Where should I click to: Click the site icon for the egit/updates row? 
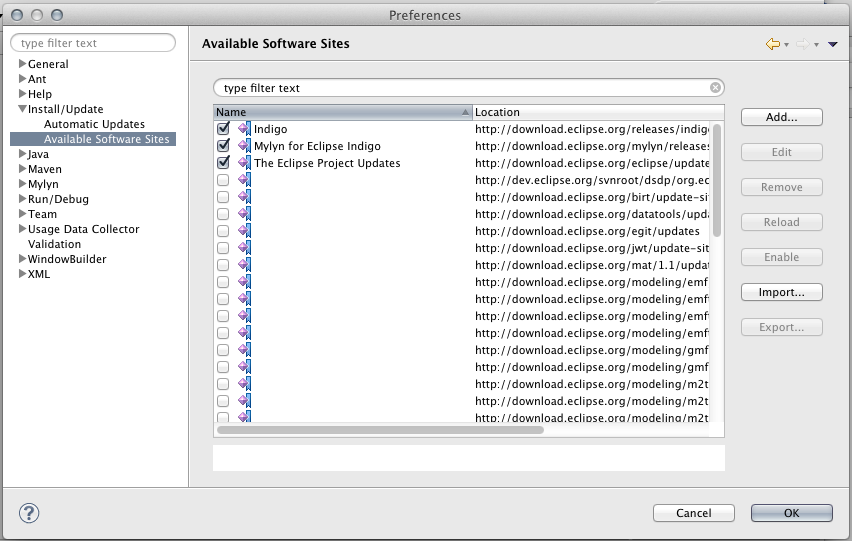[x=244, y=231]
